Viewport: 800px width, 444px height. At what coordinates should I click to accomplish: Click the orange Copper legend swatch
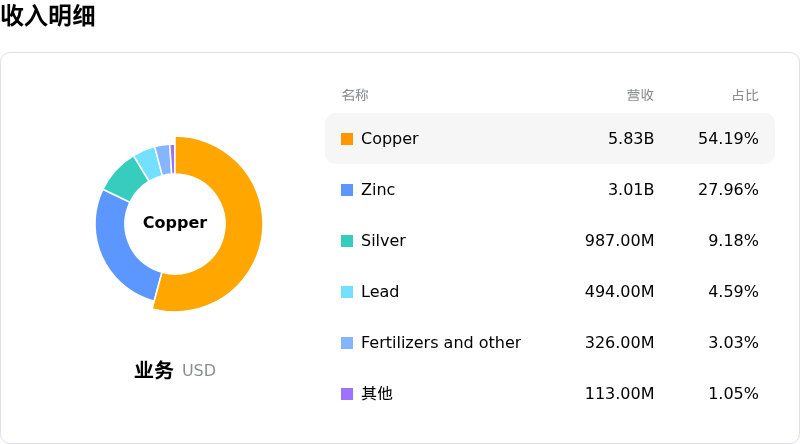pos(347,139)
